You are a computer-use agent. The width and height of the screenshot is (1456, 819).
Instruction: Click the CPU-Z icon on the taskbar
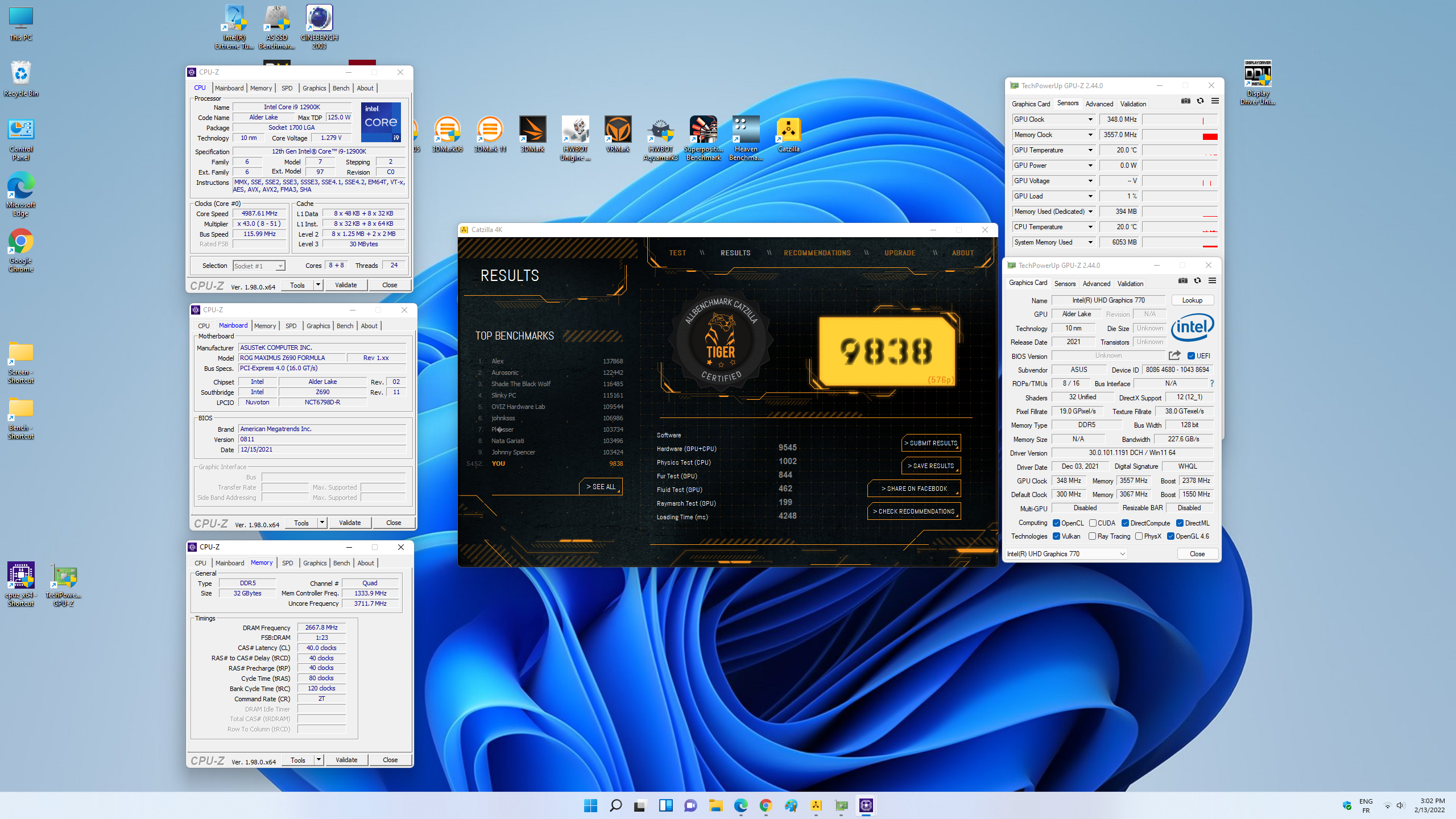point(866,805)
